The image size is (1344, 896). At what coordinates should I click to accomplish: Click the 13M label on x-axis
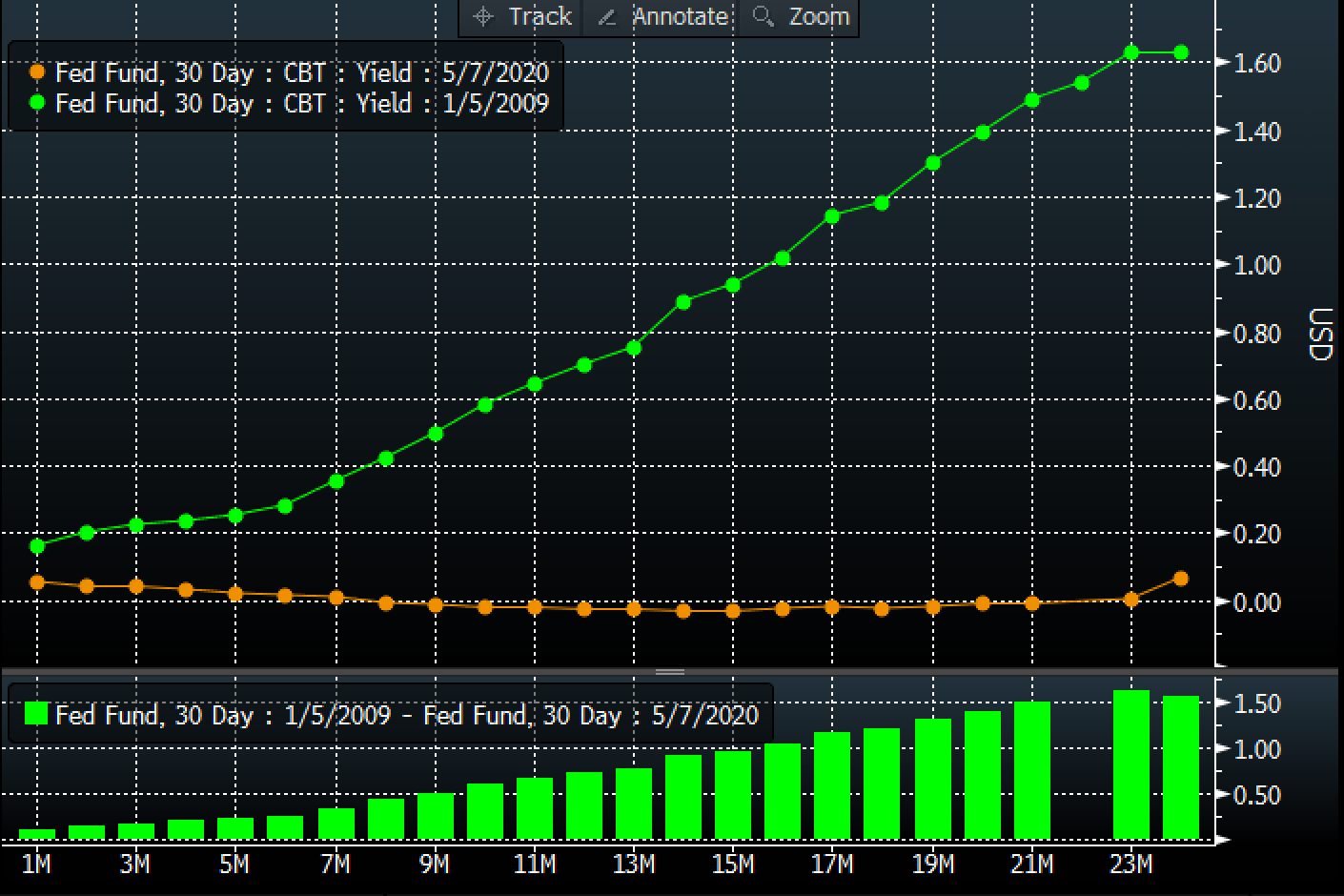click(634, 865)
